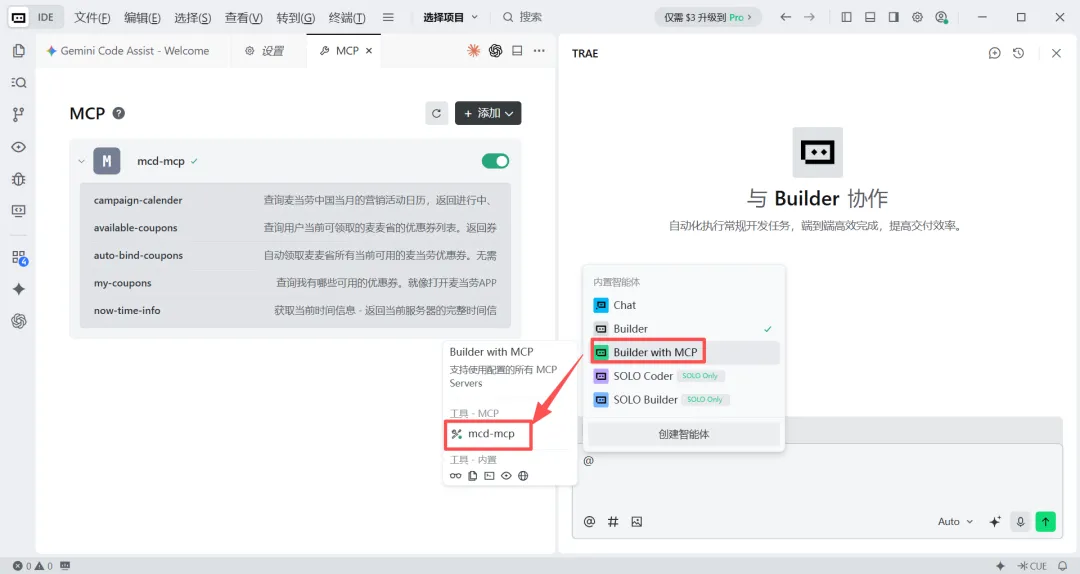This screenshot has width=1080, height=574.
Task: Click the chat message input area
Action: point(817,479)
